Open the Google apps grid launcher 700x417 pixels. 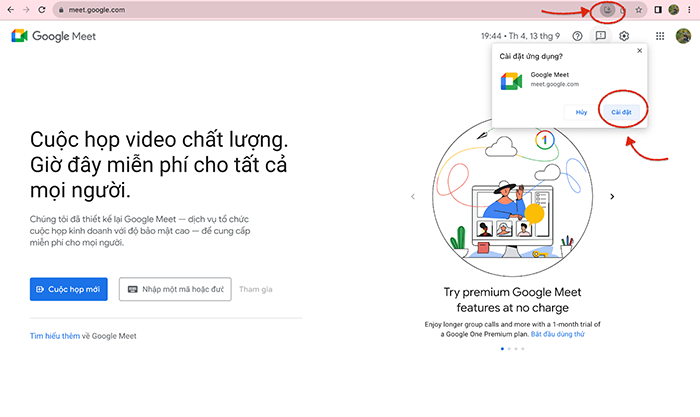(660, 36)
